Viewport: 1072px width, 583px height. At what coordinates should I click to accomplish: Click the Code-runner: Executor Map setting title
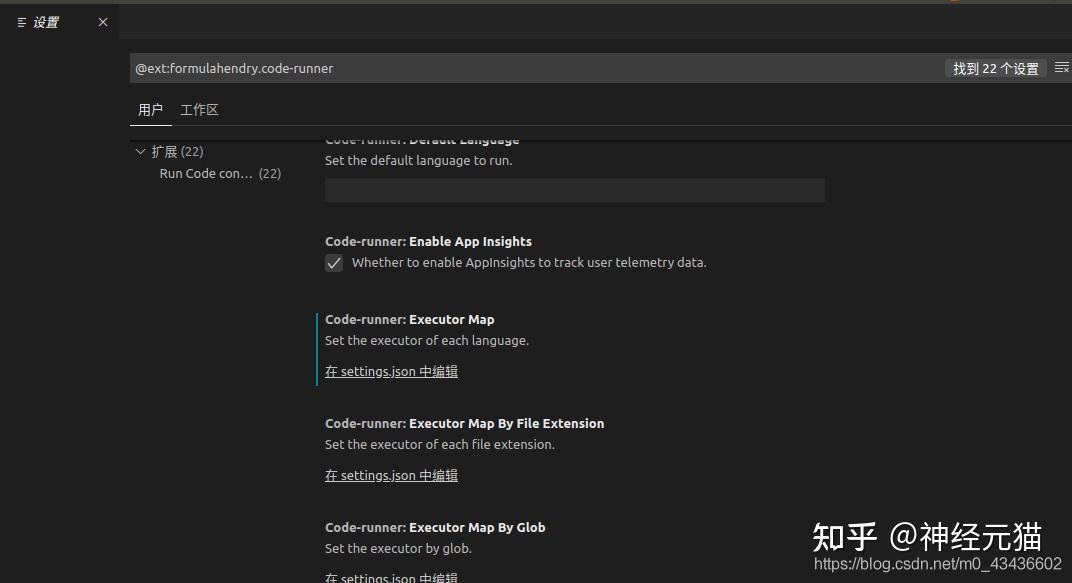(410, 319)
